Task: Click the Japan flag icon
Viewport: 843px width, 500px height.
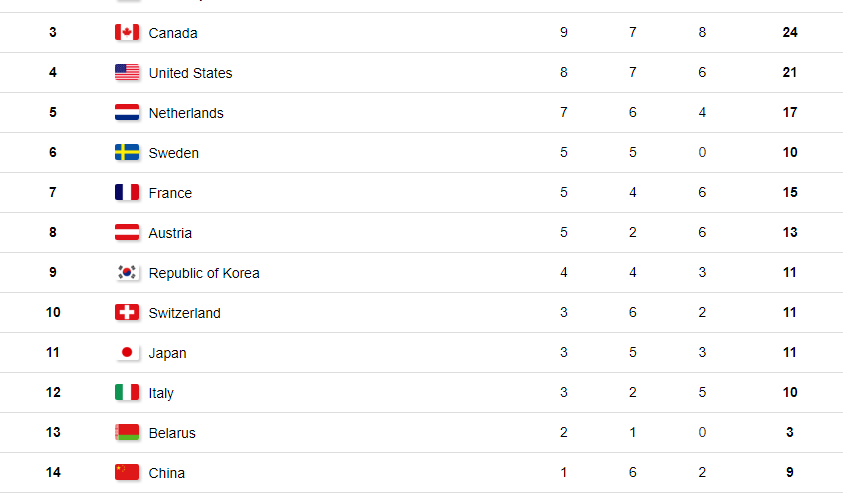Action: pyautogui.click(x=127, y=352)
